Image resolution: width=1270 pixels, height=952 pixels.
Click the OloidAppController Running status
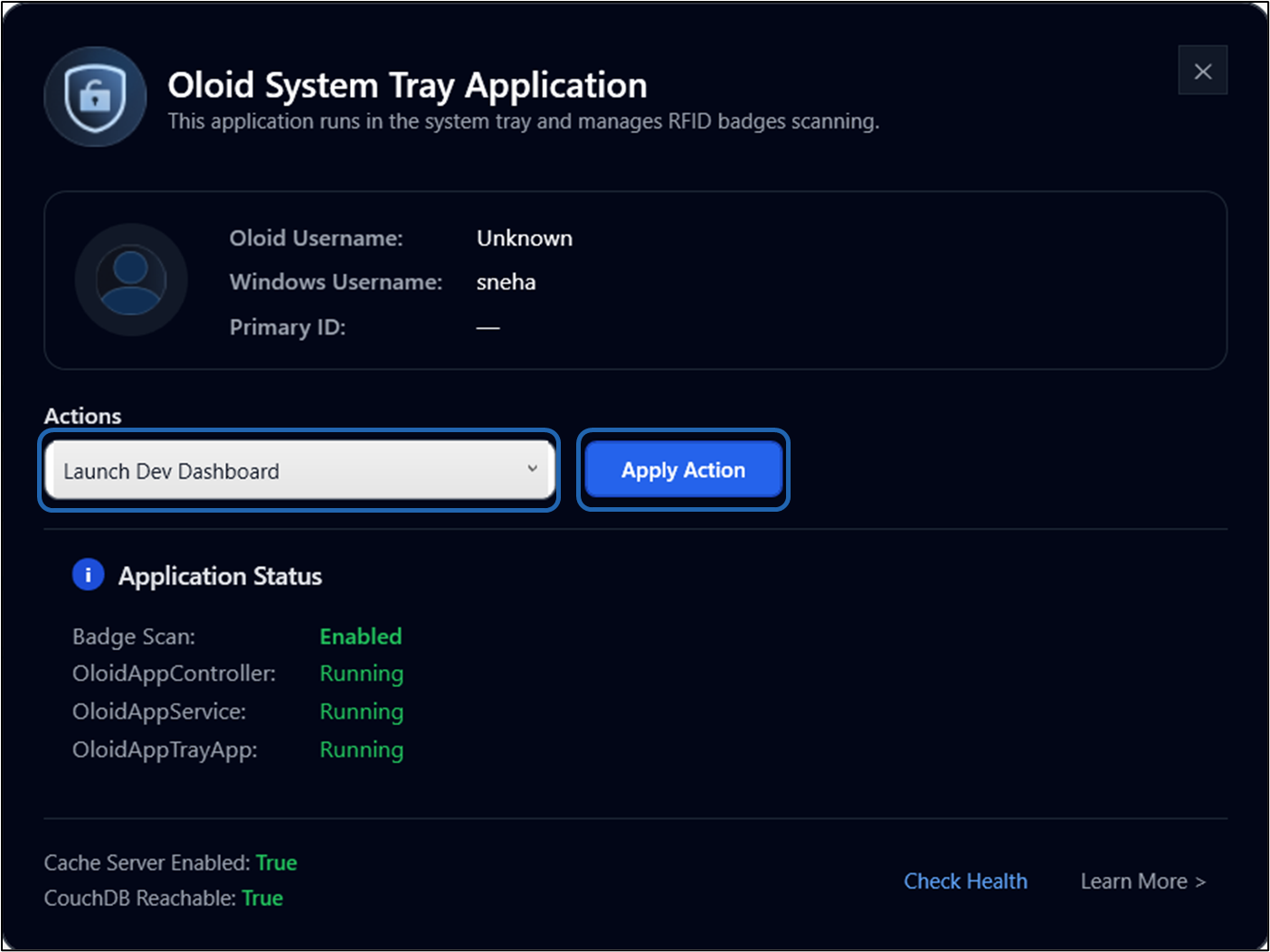362,674
